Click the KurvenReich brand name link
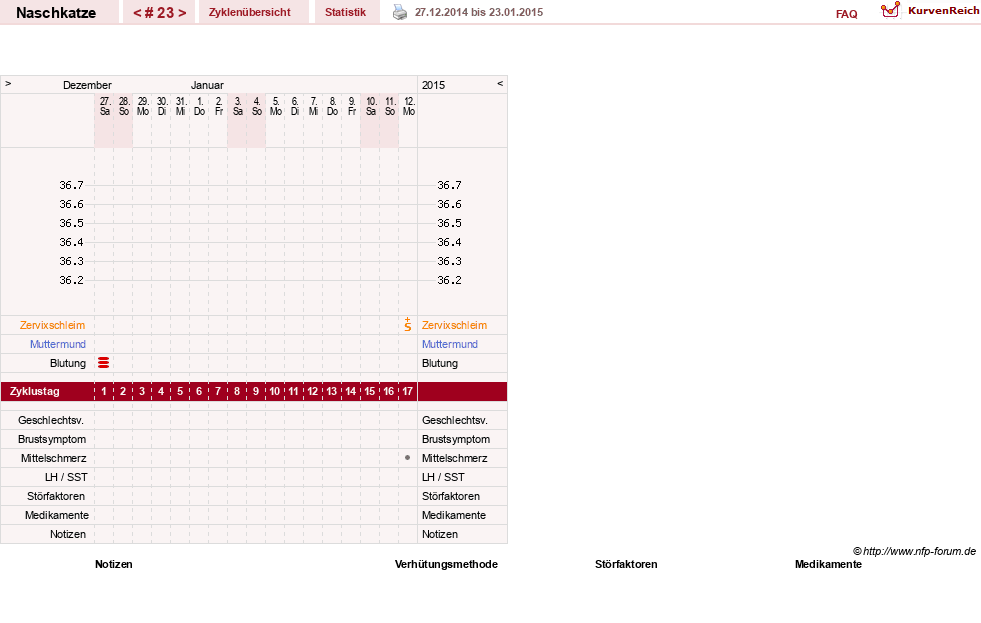The image size is (981, 623). click(x=943, y=11)
